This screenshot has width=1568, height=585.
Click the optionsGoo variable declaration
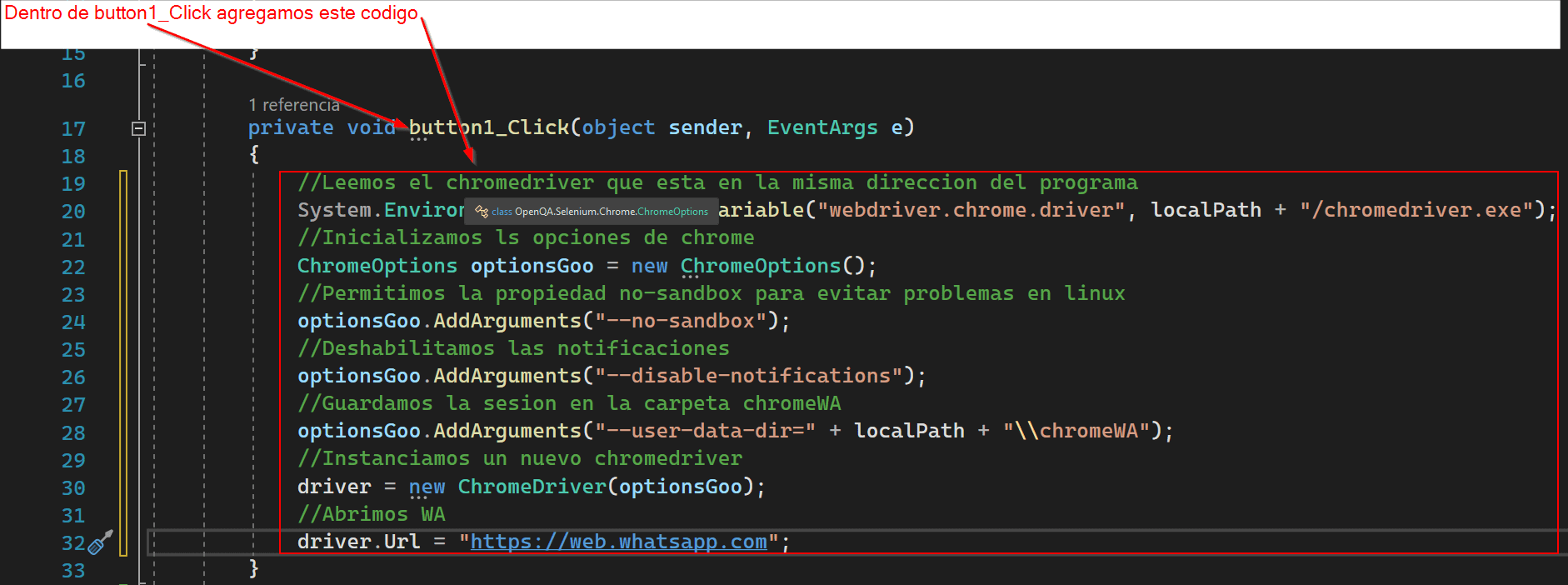pyautogui.click(x=532, y=266)
